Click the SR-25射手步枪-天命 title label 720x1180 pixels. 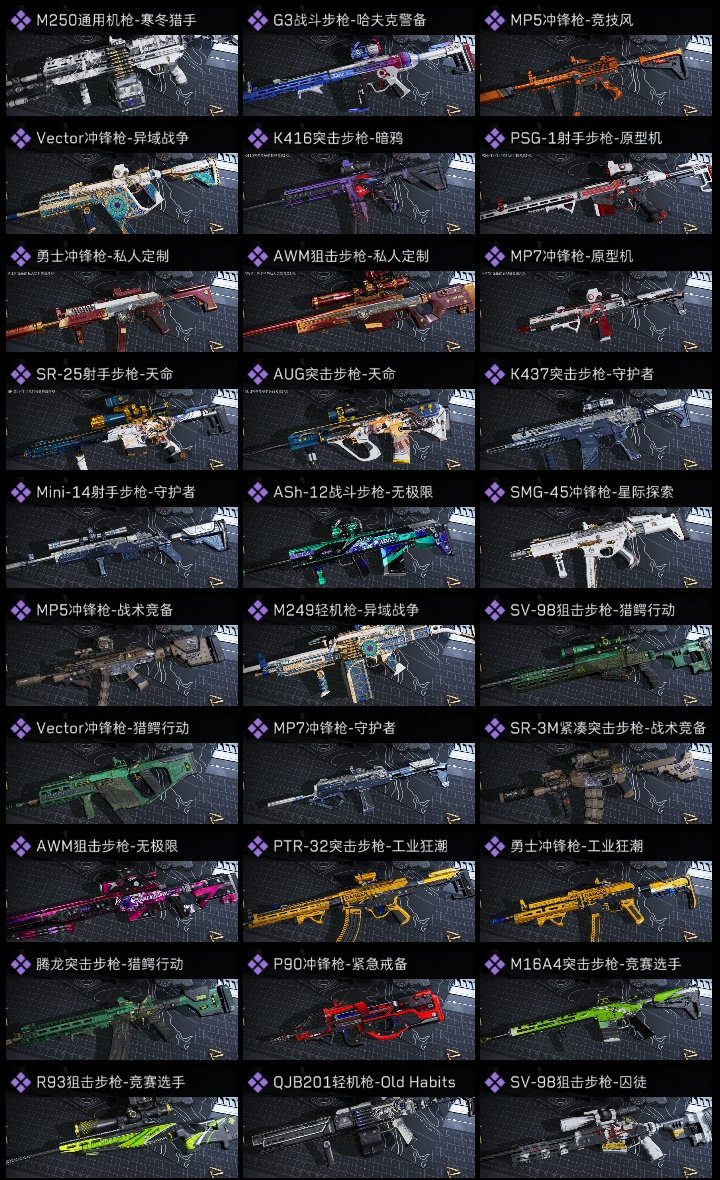click(105, 374)
